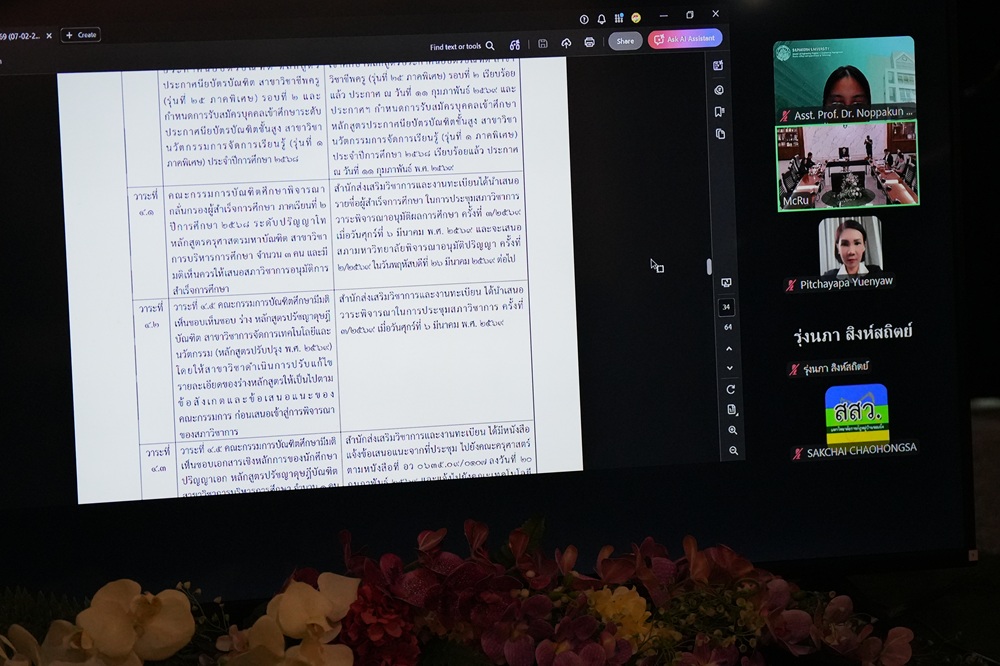Click the Create button
The image size is (1000, 666).
click(x=81, y=35)
